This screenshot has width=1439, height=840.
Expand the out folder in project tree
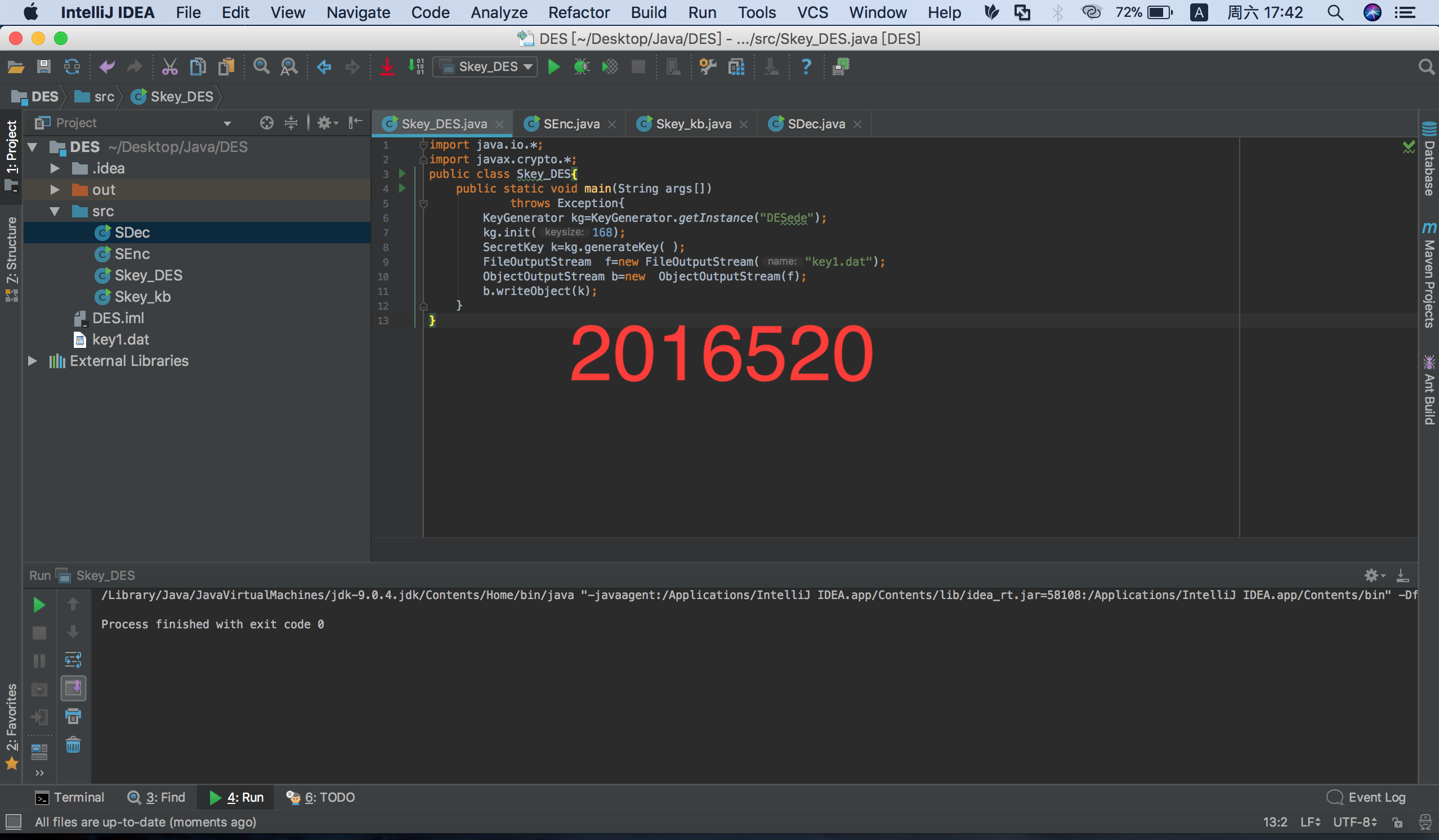click(55, 190)
